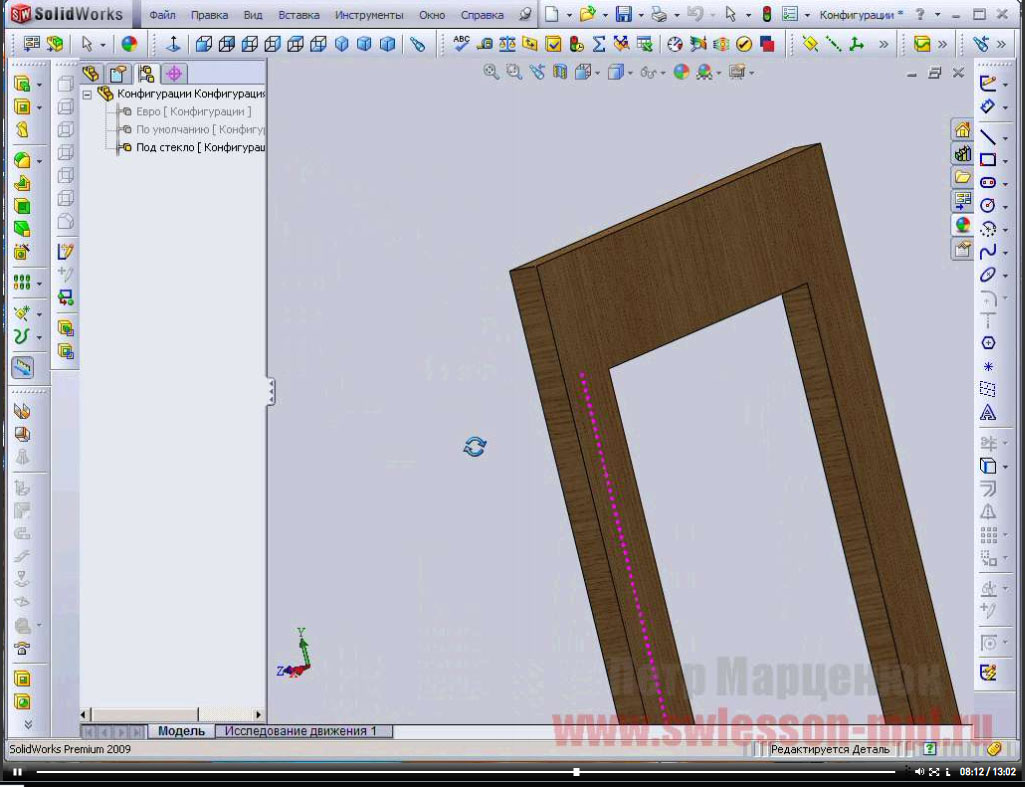Mute the video speaker icon
This screenshot has width=1025, height=787.
click(x=919, y=772)
